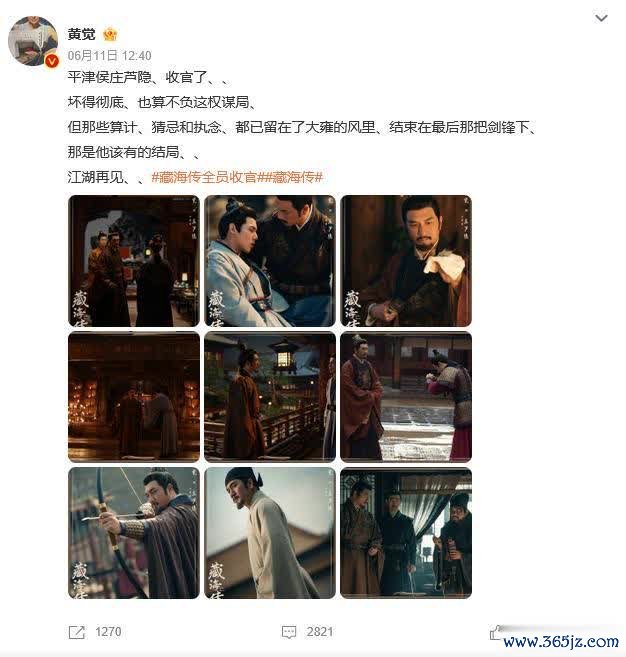
Task: Open the #藏海传全员收官# hashtag
Action: coord(207,177)
